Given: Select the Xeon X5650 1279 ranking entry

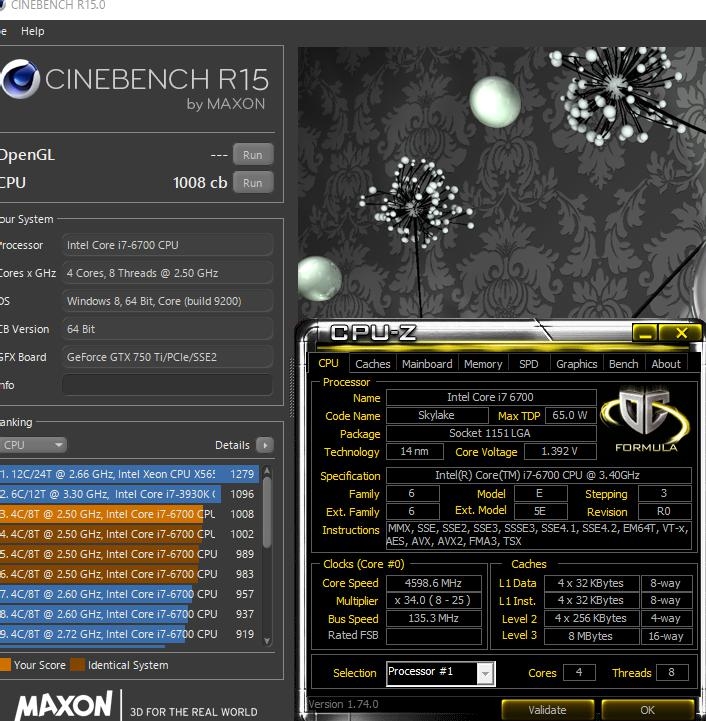Looking at the screenshot, I should click(130, 474).
